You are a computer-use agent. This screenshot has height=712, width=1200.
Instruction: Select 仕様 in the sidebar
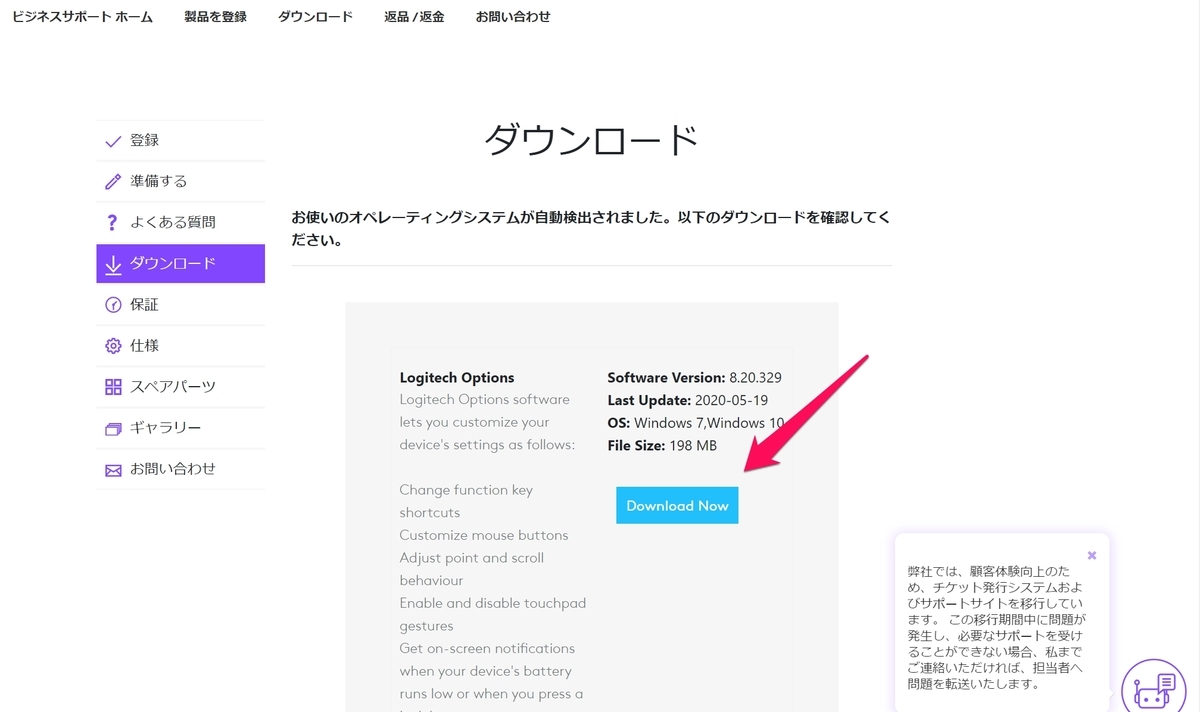[x=181, y=346]
